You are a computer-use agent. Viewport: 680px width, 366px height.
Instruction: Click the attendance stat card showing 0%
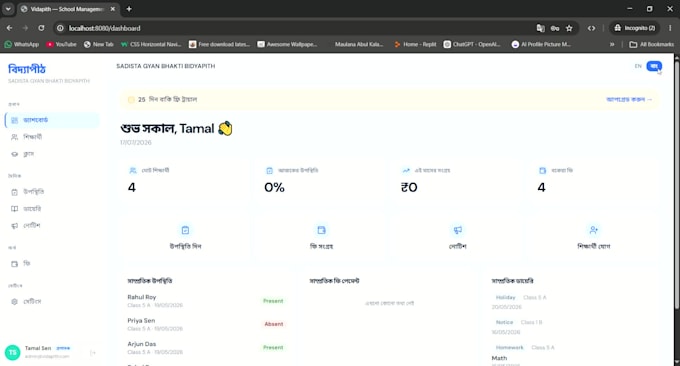click(x=322, y=181)
